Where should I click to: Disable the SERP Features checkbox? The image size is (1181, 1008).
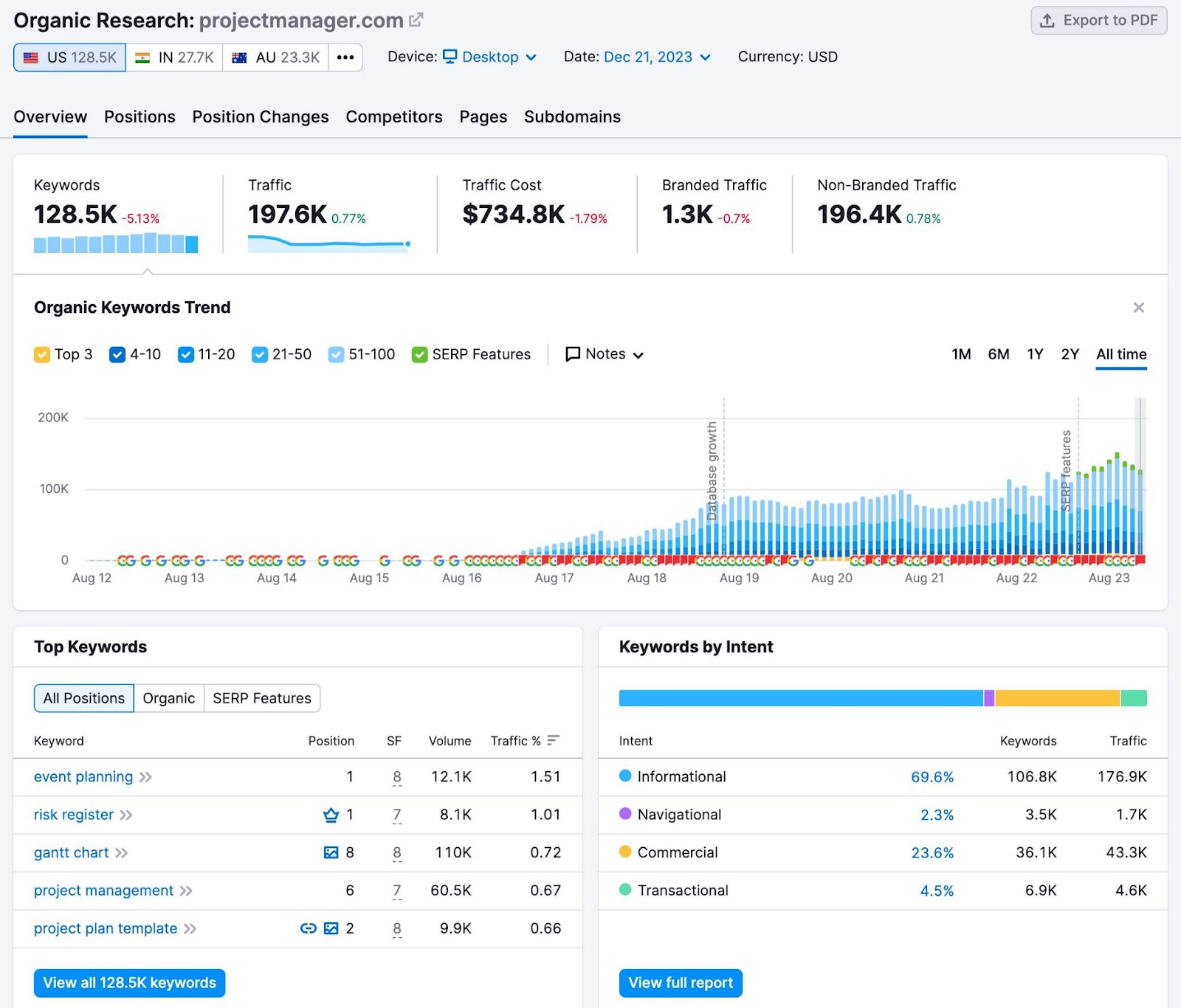pos(420,354)
